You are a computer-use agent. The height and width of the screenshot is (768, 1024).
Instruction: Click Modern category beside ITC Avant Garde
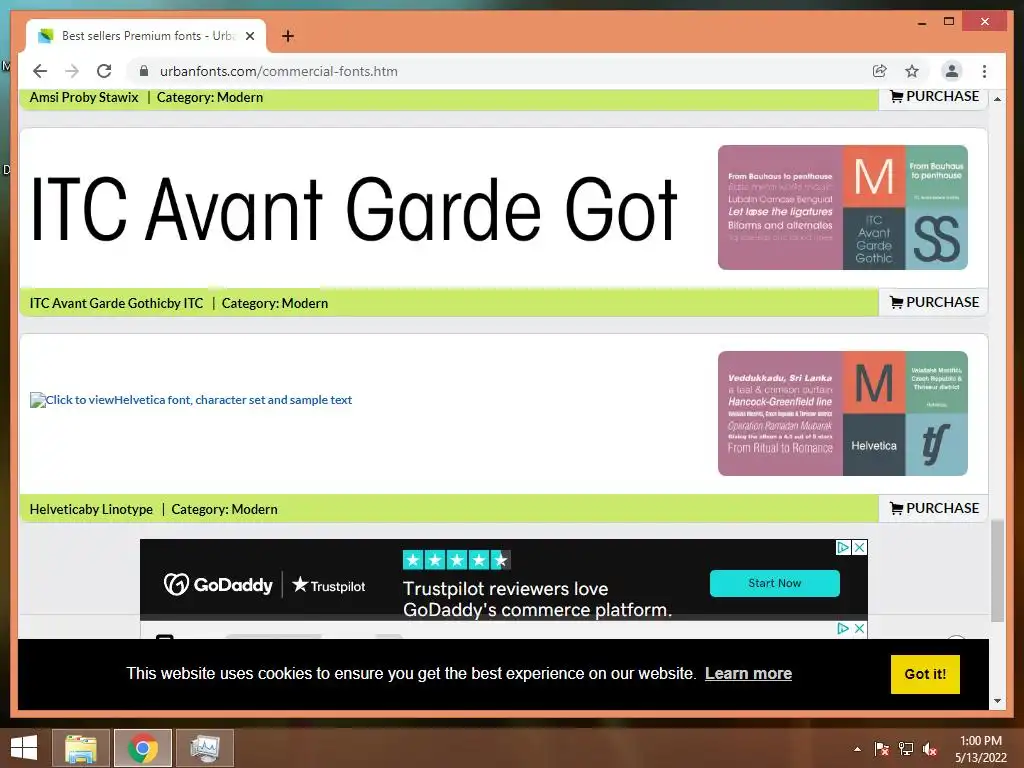(x=305, y=303)
